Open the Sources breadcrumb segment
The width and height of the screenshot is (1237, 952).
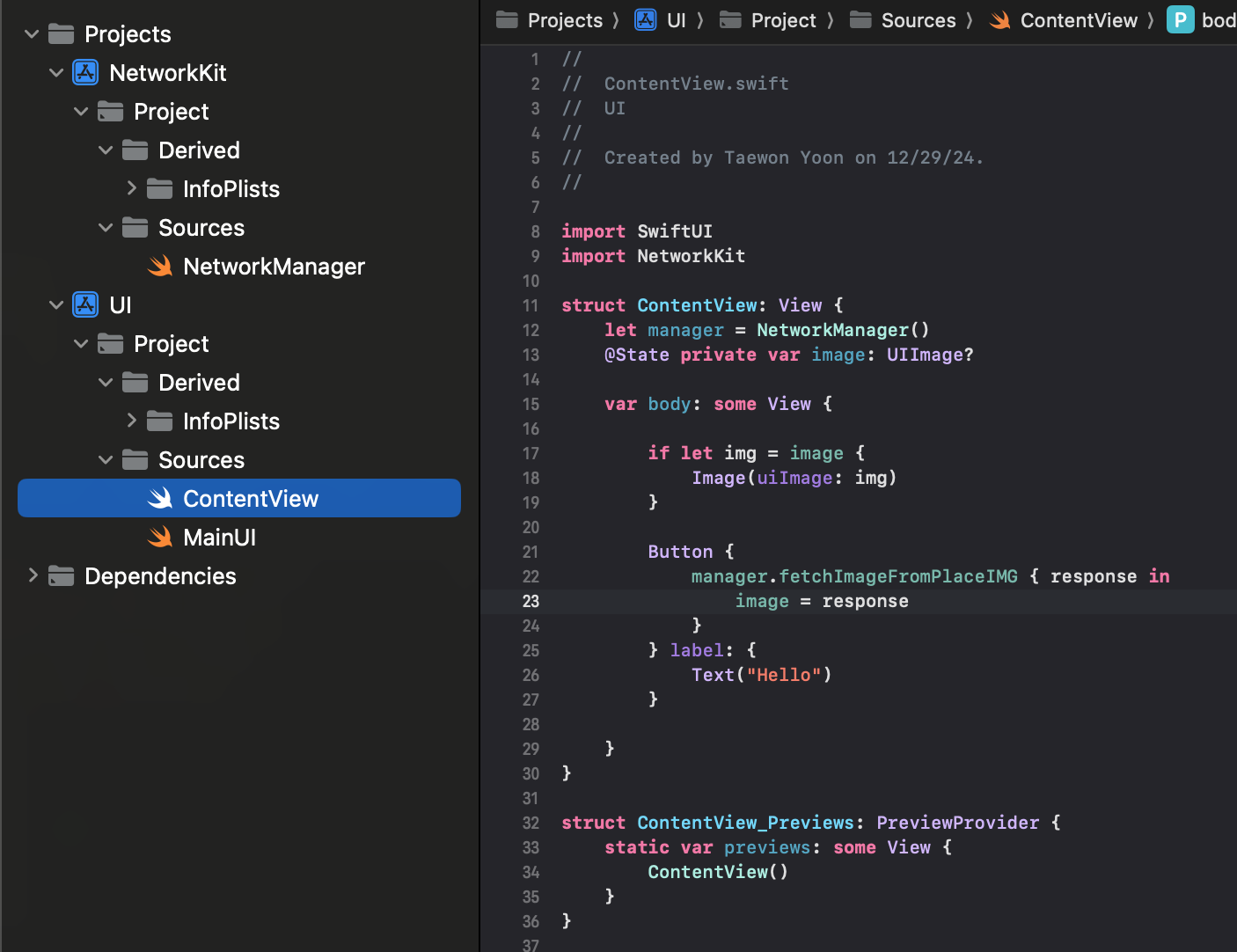(x=919, y=20)
